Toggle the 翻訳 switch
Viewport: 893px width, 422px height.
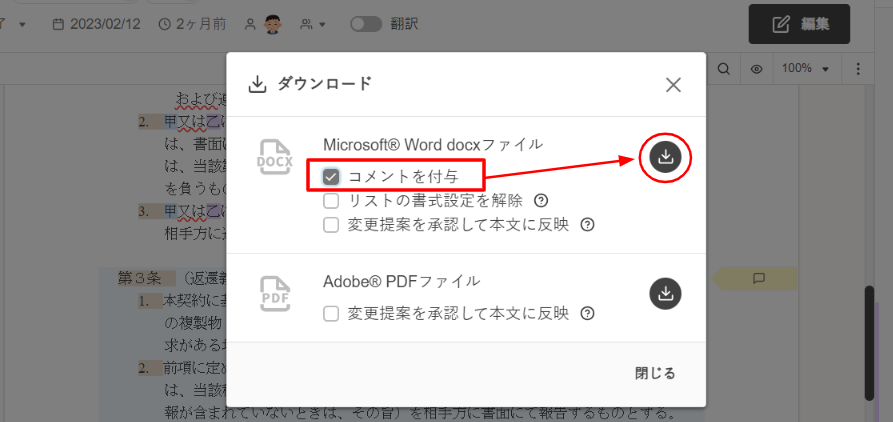click(365, 24)
